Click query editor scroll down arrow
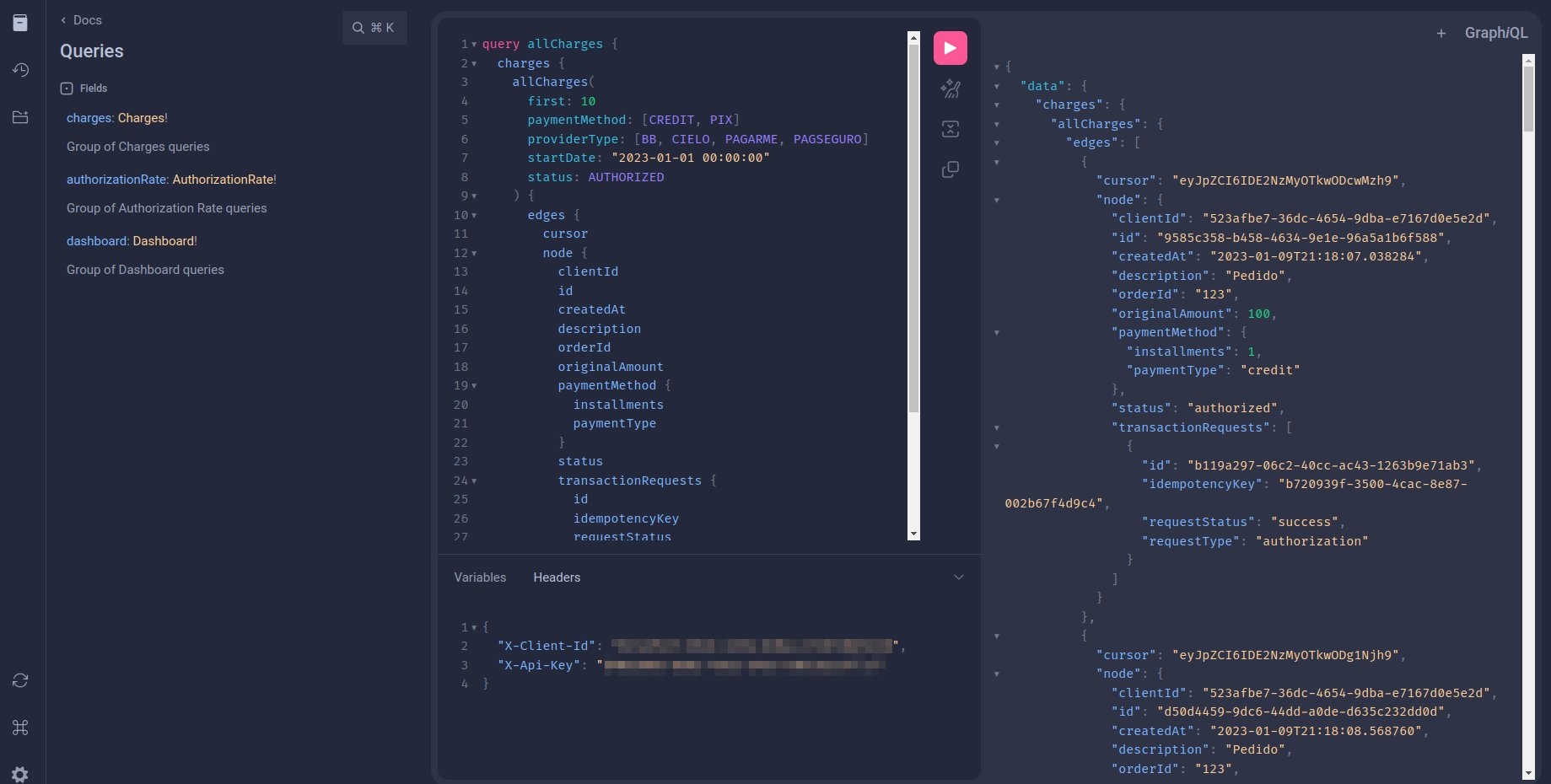 point(913,534)
